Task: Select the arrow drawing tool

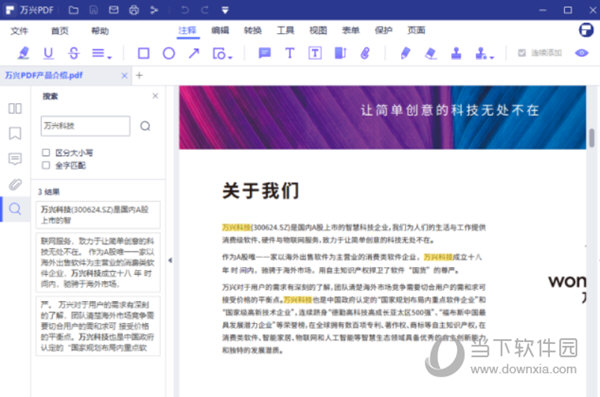Action: (194, 53)
